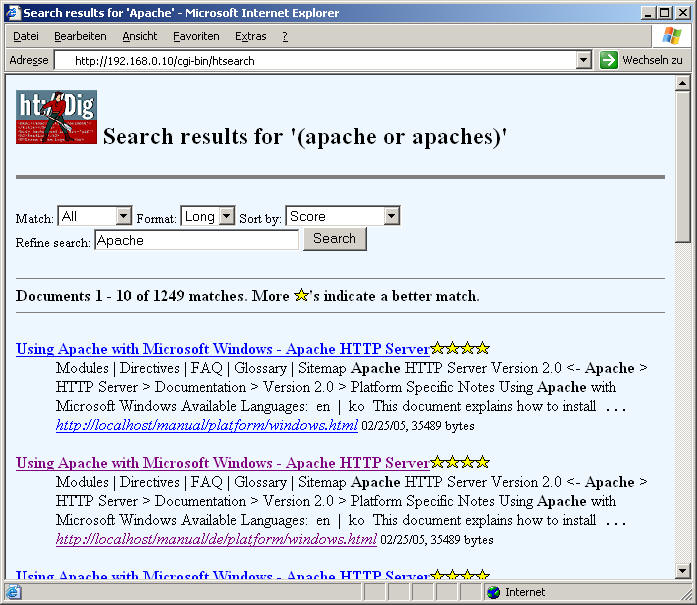Screen dimensions: 697x605
Task: Open the localhost/manual/de/platform/windows.html link
Action: tap(216, 539)
